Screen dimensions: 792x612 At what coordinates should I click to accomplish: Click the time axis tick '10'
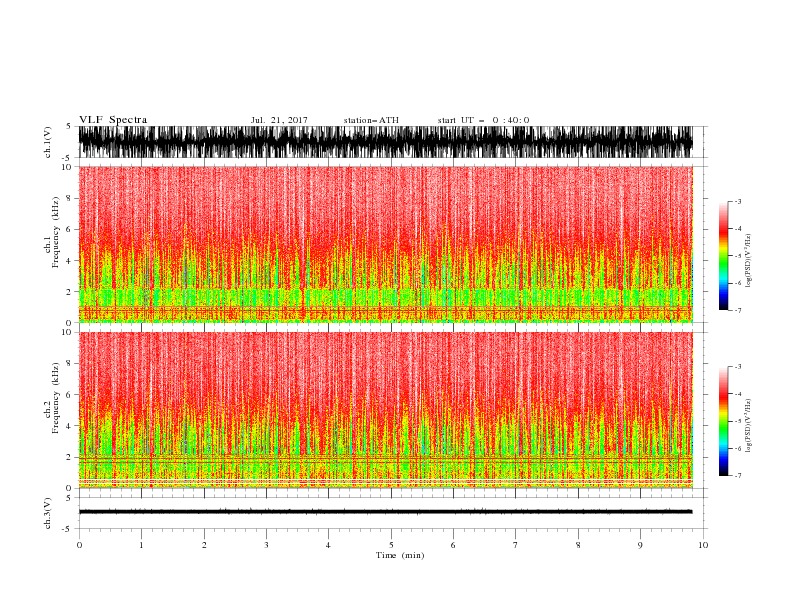click(x=703, y=545)
